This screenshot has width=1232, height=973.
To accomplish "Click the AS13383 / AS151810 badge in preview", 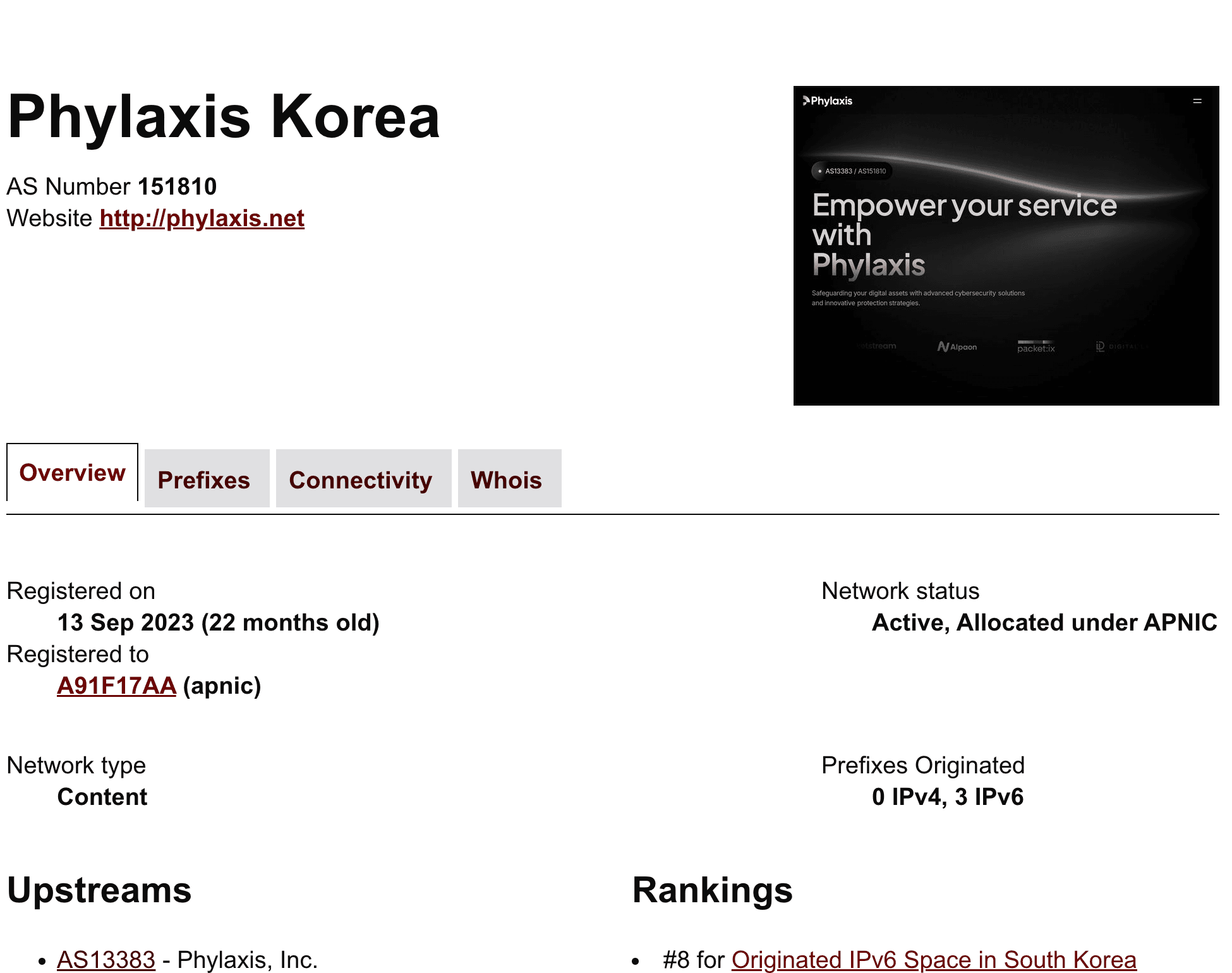I will [852, 171].
